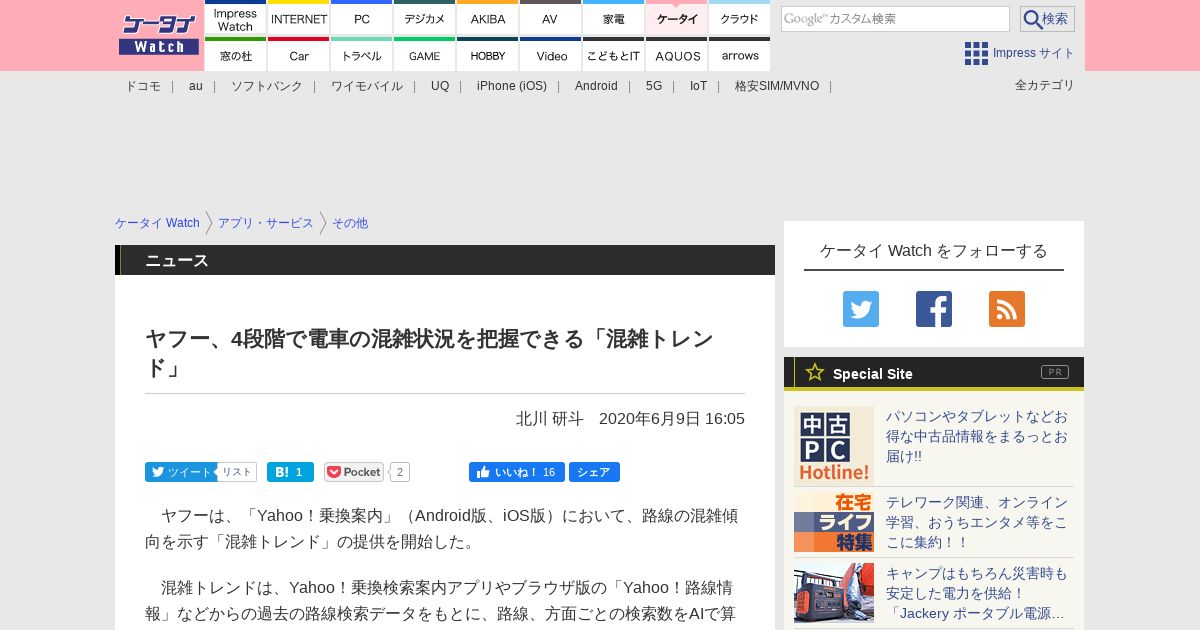This screenshot has width=1200, height=630.
Task: Go to アプリ・サービス breadcrumb
Action: pyautogui.click(x=266, y=223)
